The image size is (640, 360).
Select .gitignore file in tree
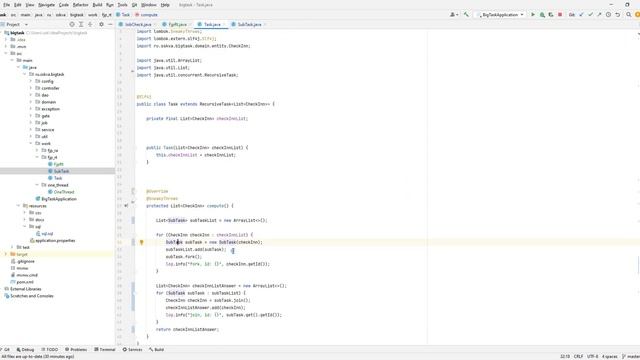(25, 261)
